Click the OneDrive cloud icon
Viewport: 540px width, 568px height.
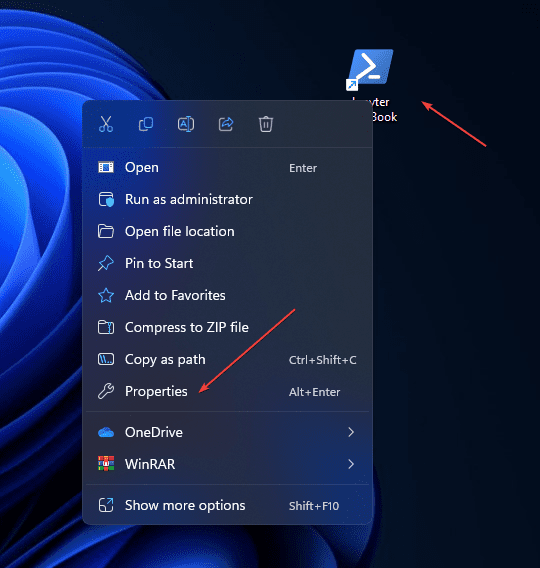click(106, 432)
